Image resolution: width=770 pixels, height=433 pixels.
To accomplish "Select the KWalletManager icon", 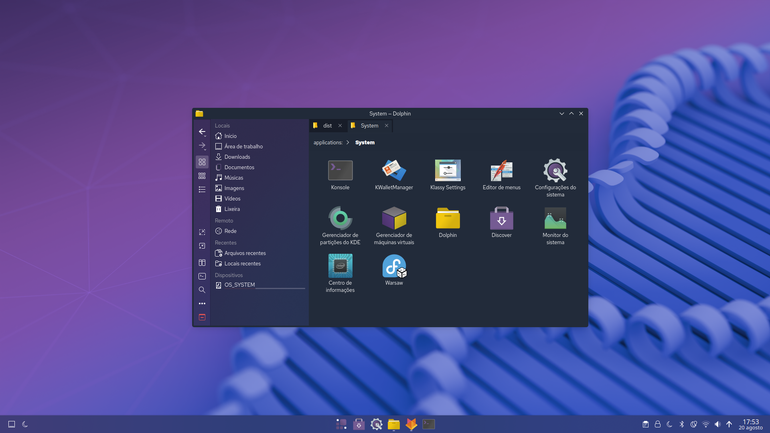I will [x=394, y=175].
